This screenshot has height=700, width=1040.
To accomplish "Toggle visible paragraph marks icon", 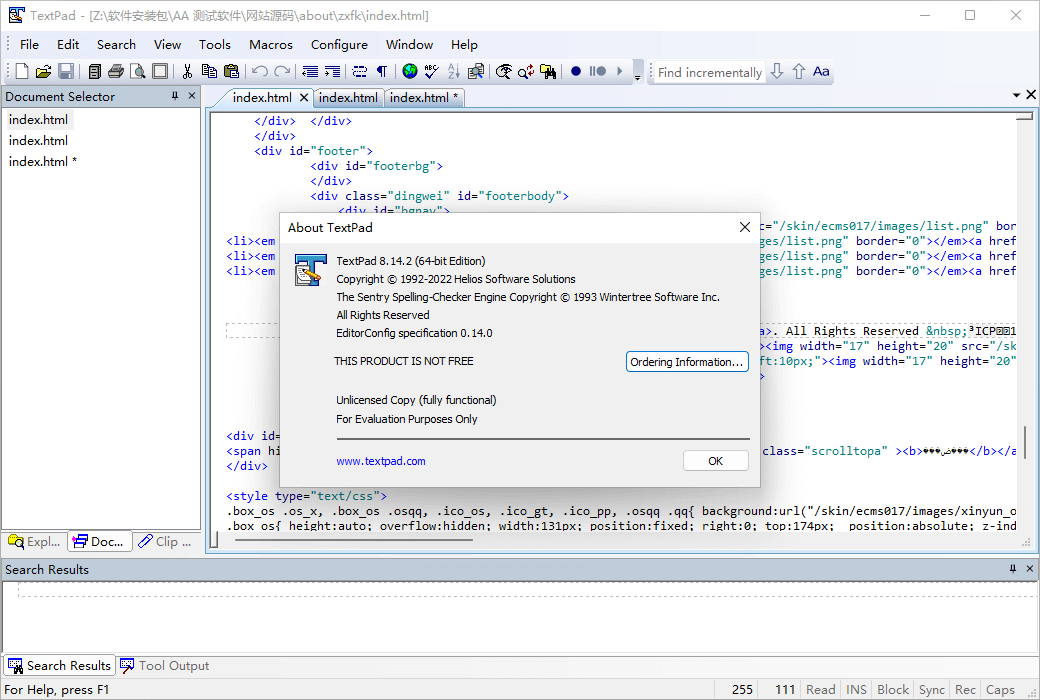I will [382, 71].
